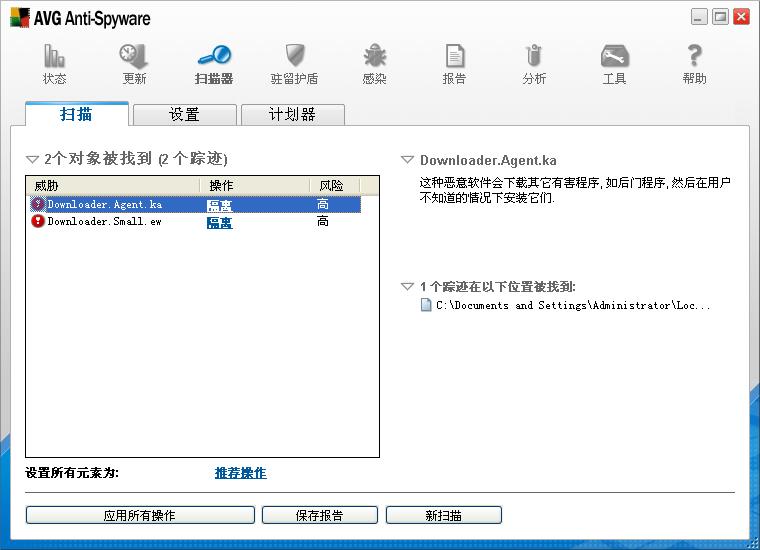
Task: Click the C:\Documents and Settings\Administrator path
Action: point(573,305)
